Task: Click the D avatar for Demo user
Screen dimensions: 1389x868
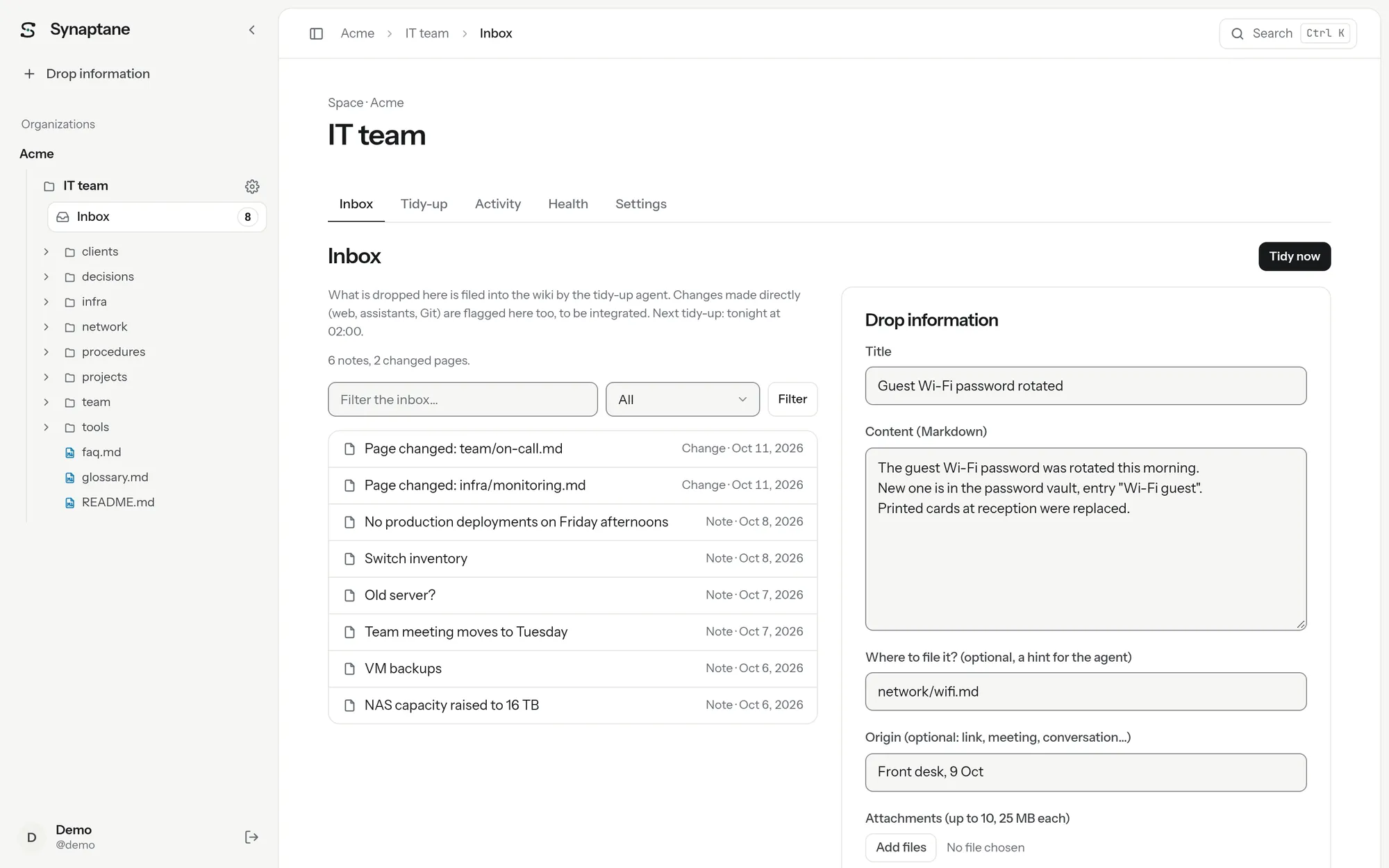Action: point(31,837)
